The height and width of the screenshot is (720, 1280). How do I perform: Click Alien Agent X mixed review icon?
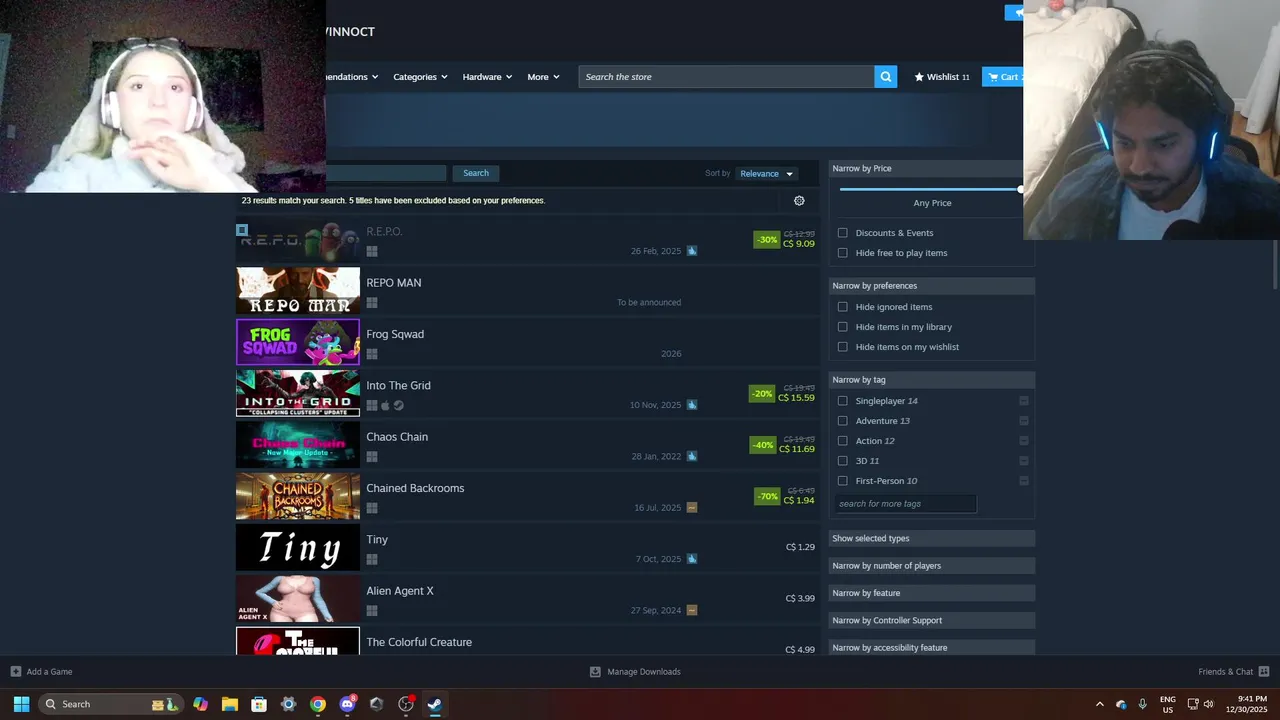pyautogui.click(x=692, y=610)
